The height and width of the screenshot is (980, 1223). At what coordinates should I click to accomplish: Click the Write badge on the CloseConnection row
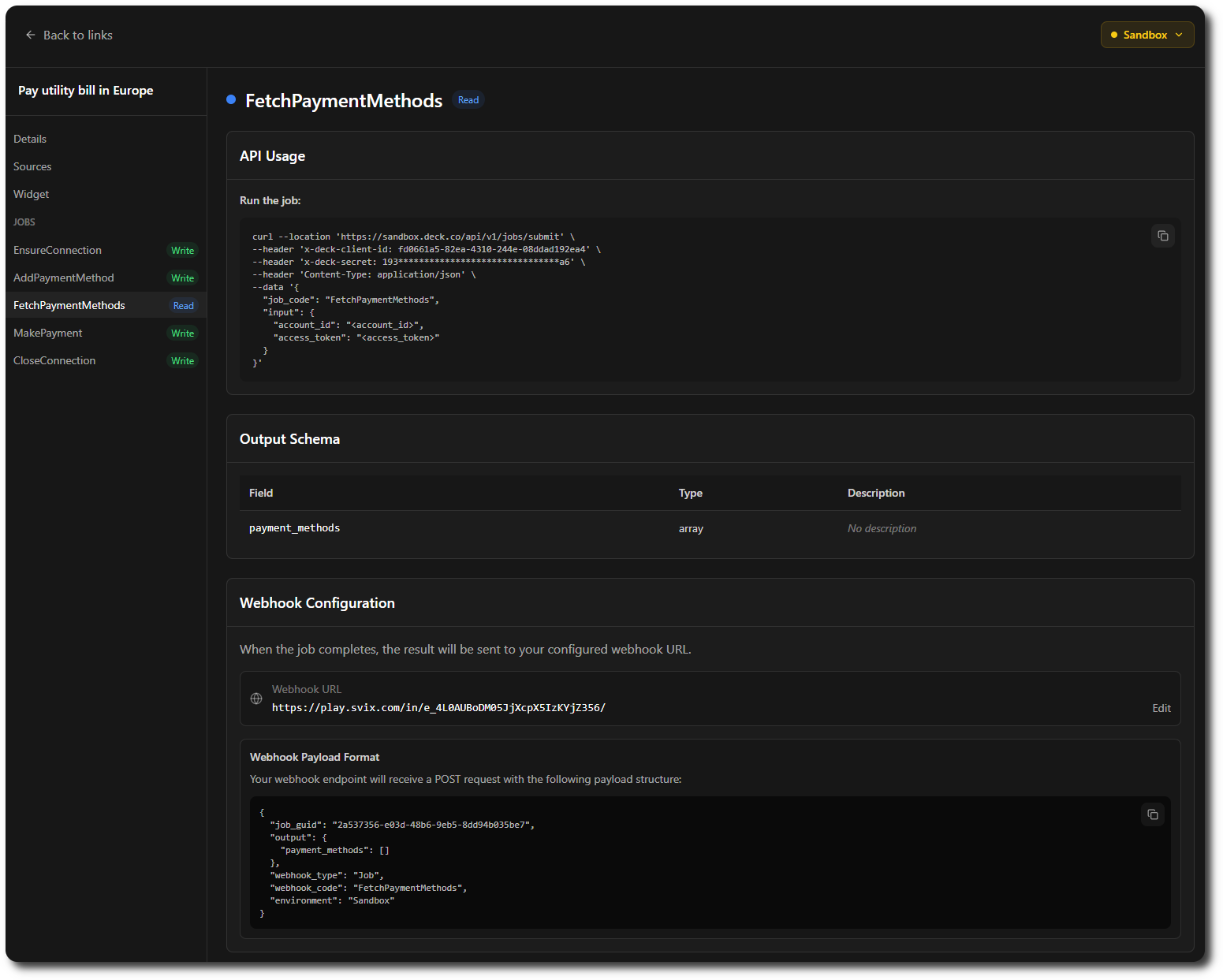point(183,361)
